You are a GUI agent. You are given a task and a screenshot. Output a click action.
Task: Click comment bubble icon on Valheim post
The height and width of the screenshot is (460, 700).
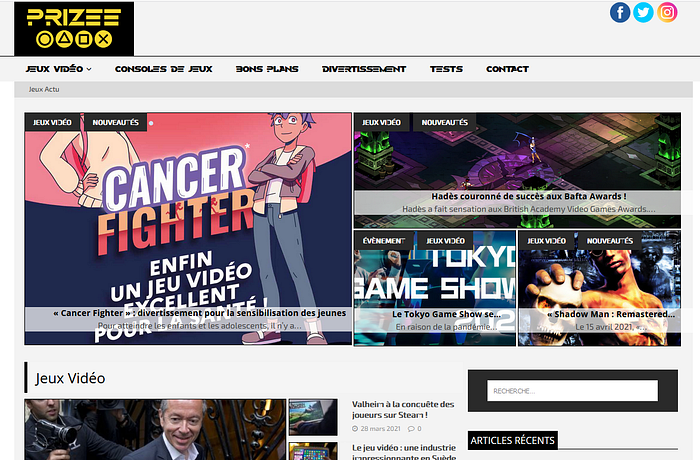click(411, 429)
